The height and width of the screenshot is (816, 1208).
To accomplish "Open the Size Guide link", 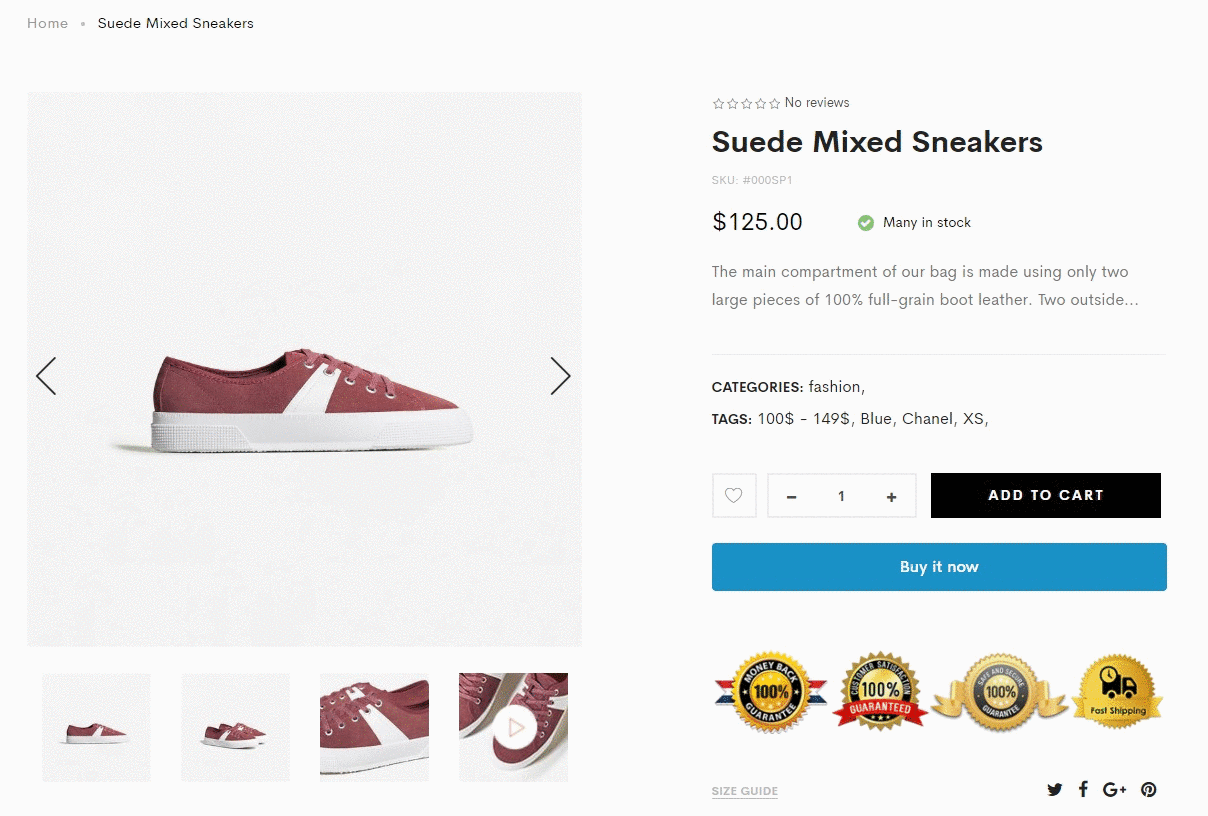I will point(745,791).
